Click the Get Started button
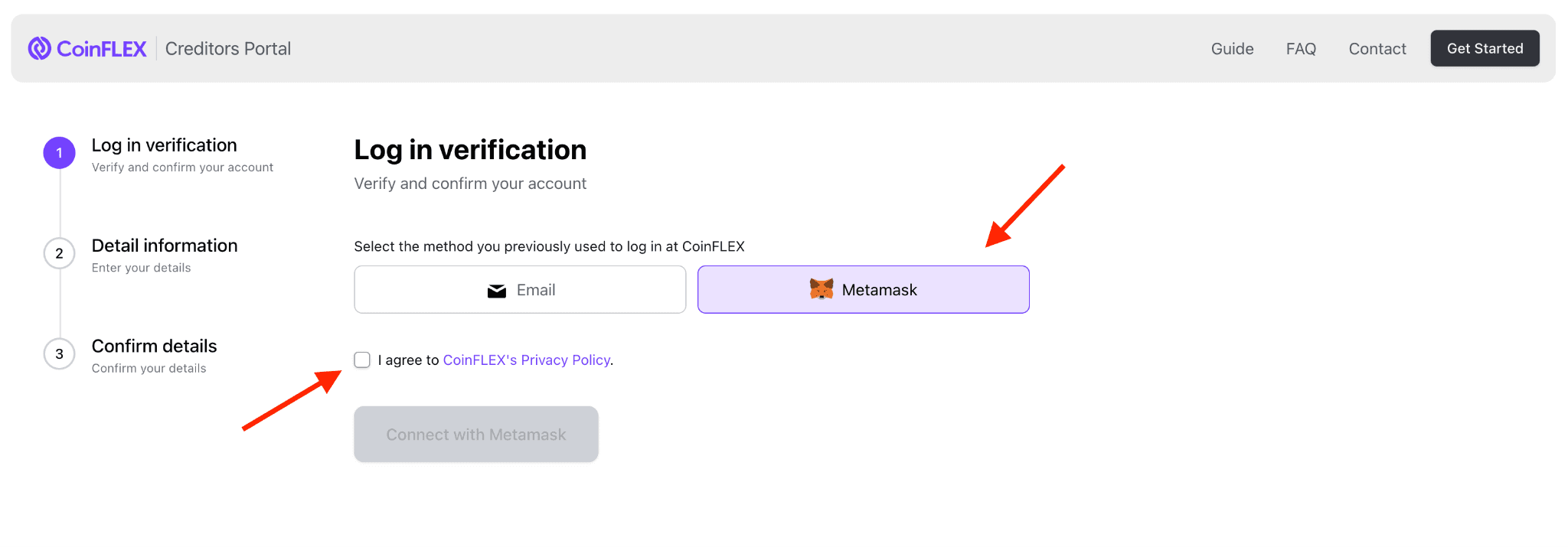 1485,48
